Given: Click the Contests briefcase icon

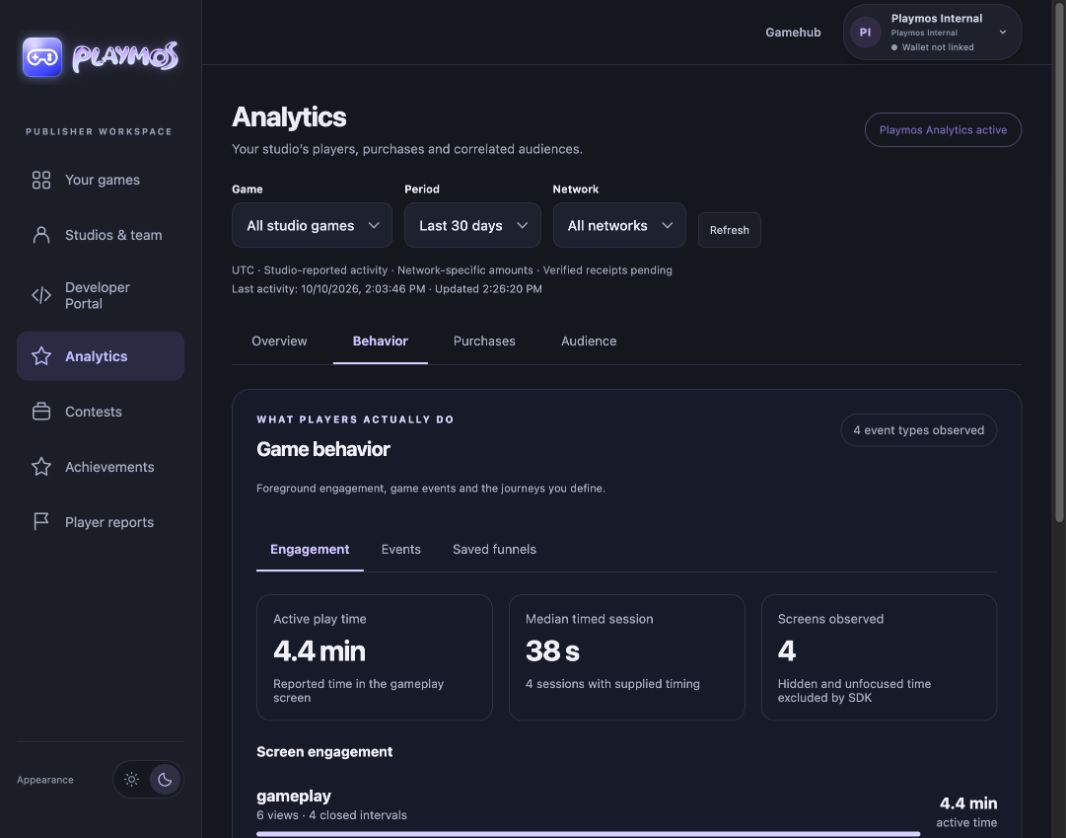Looking at the screenshot, I should [x=41, y=412].
